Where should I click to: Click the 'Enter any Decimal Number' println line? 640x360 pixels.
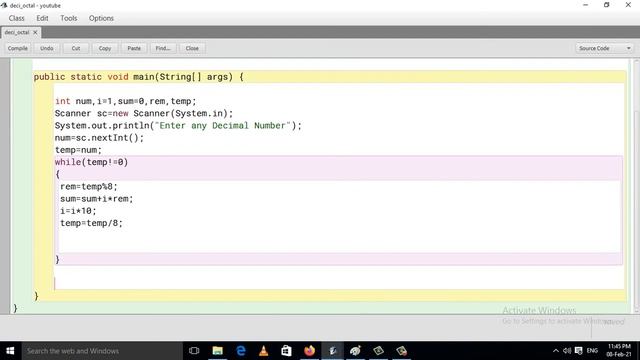[178, 126]
